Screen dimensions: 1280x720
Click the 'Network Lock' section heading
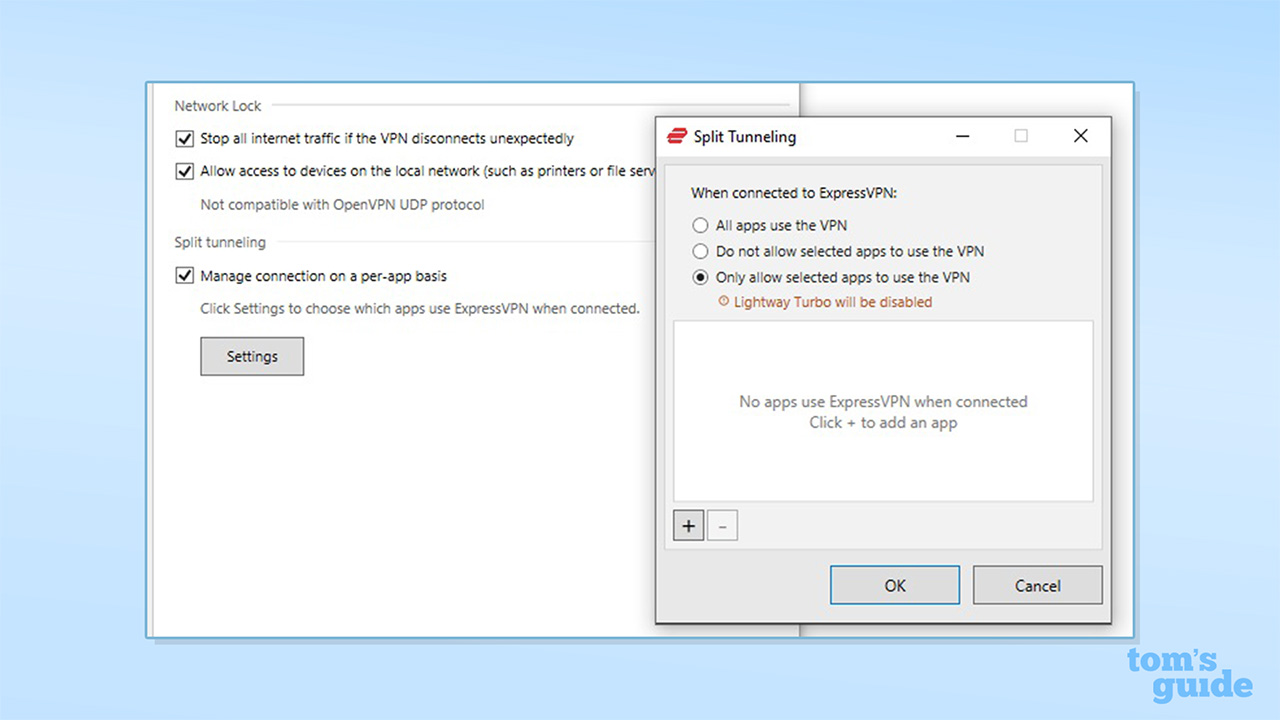pos(218,106)
